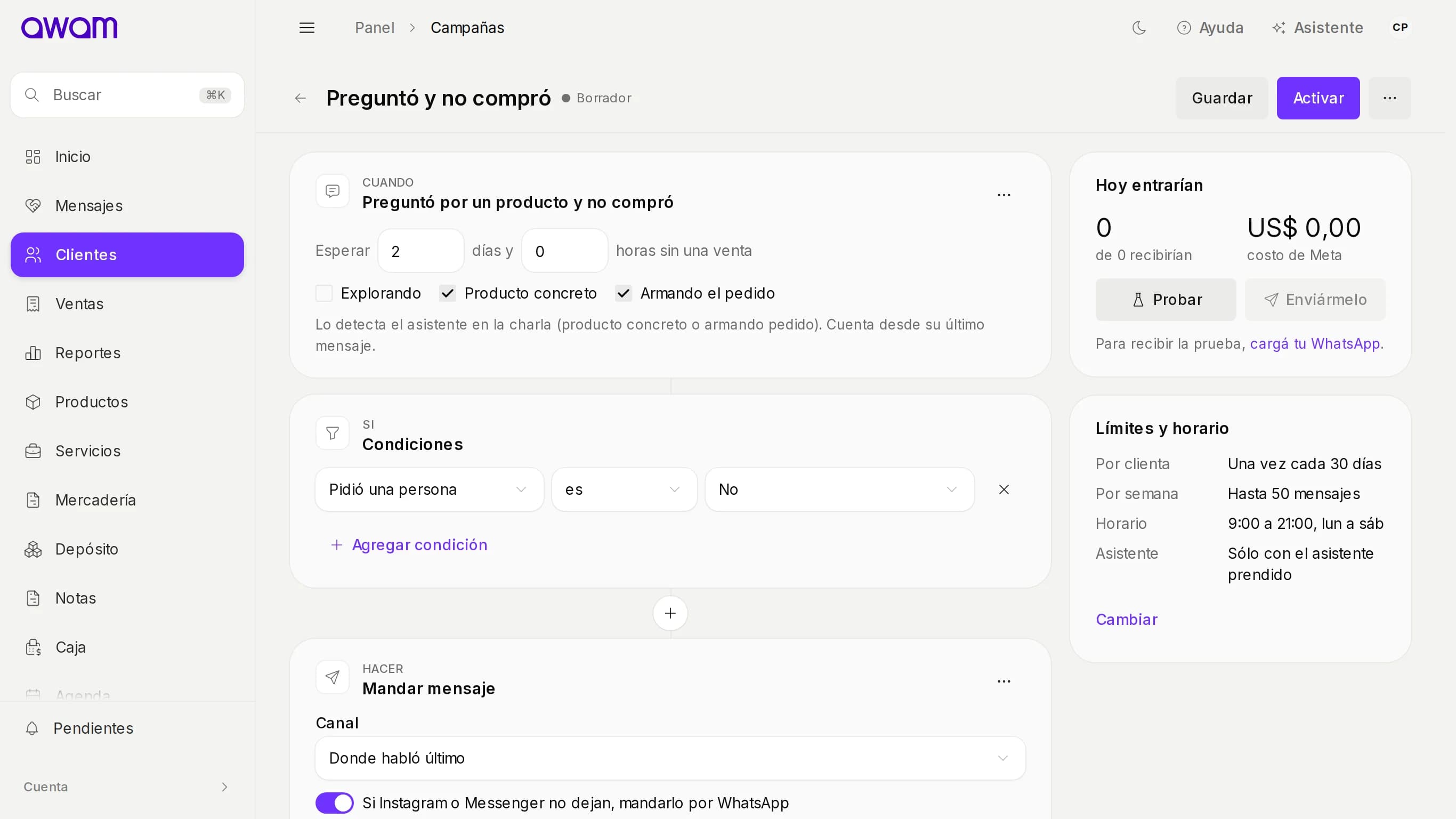Screen dimensions: 1456x819
Task: Click the search magnifier icon
Action: coord(32,95)
